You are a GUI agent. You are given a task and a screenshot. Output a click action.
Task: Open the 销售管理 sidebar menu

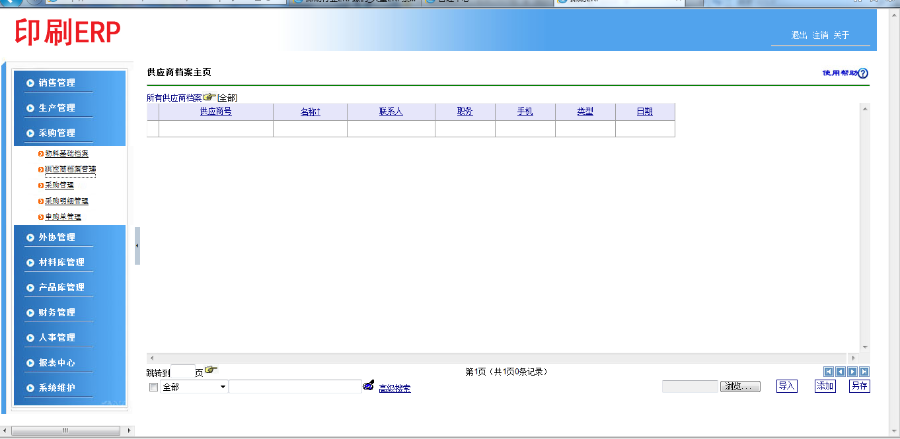click(57, 83)
